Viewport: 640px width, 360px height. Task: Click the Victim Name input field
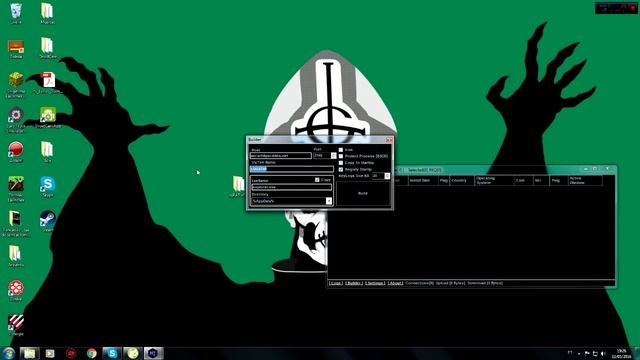tap(291, 169)
